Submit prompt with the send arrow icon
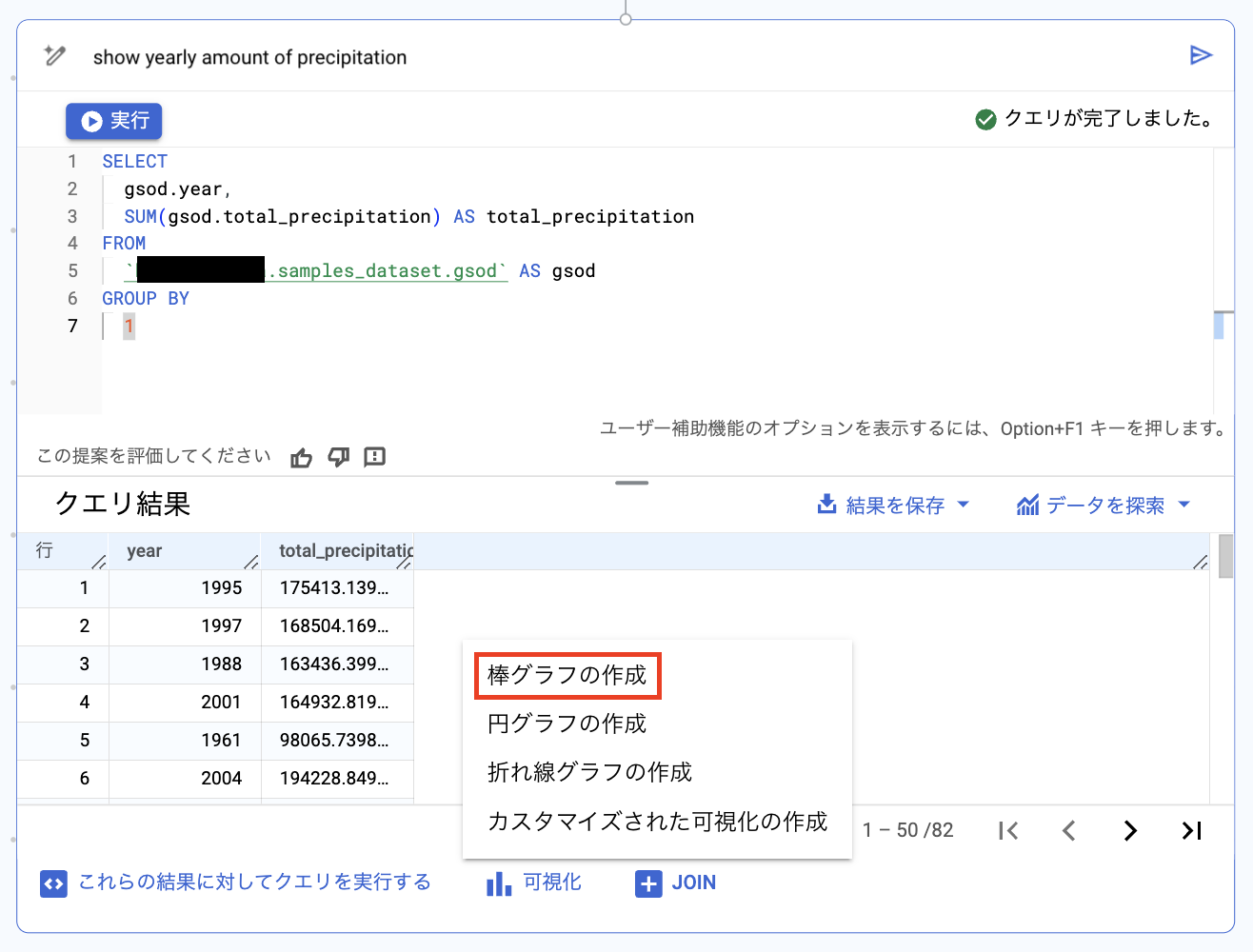Image resolution: width=1253 pixels, height=952 pixels. [x=1201, y=55]
